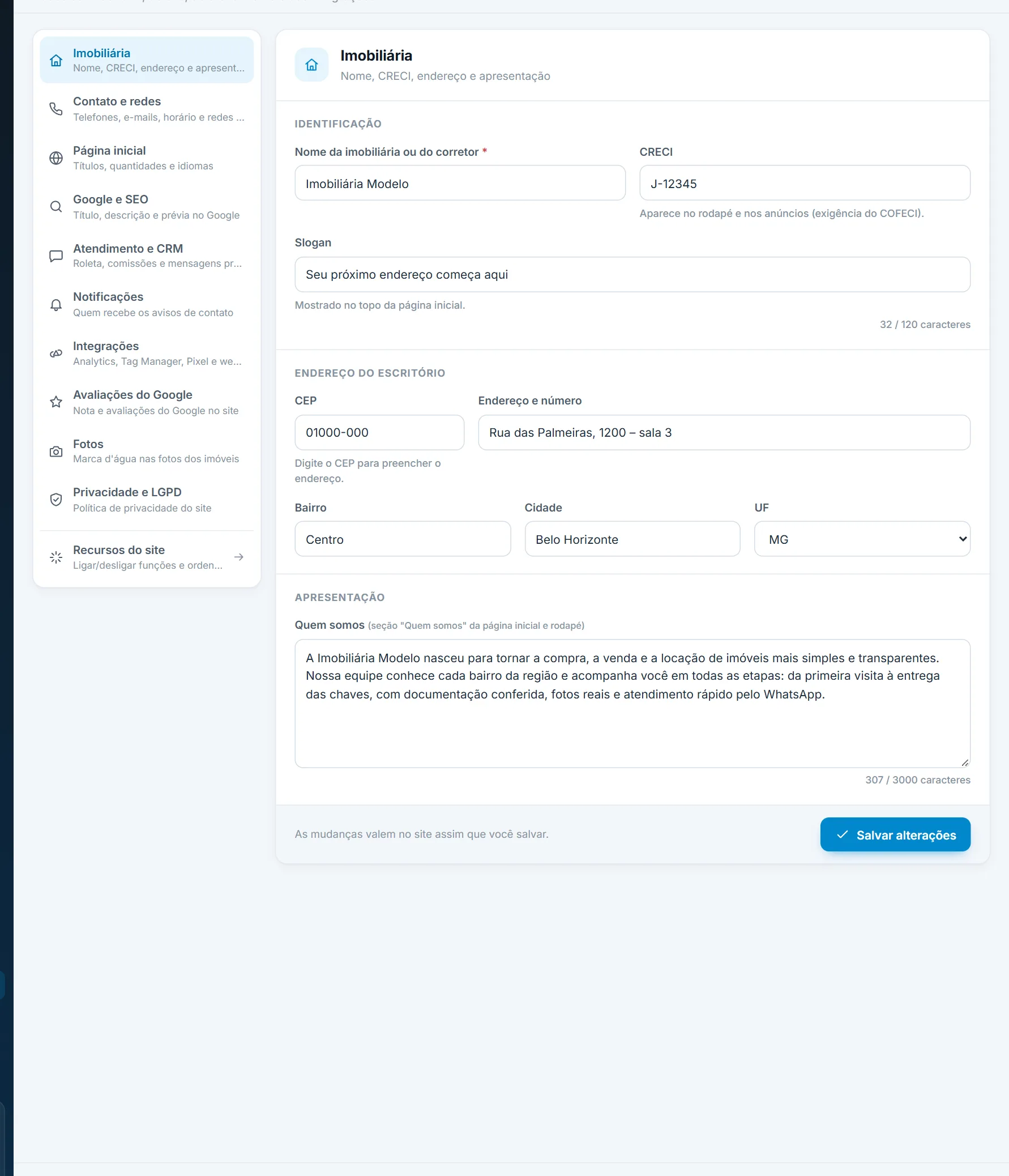Open the UF state dropdown showing MG
The image size is (1009, 1176).
point(862,539)
